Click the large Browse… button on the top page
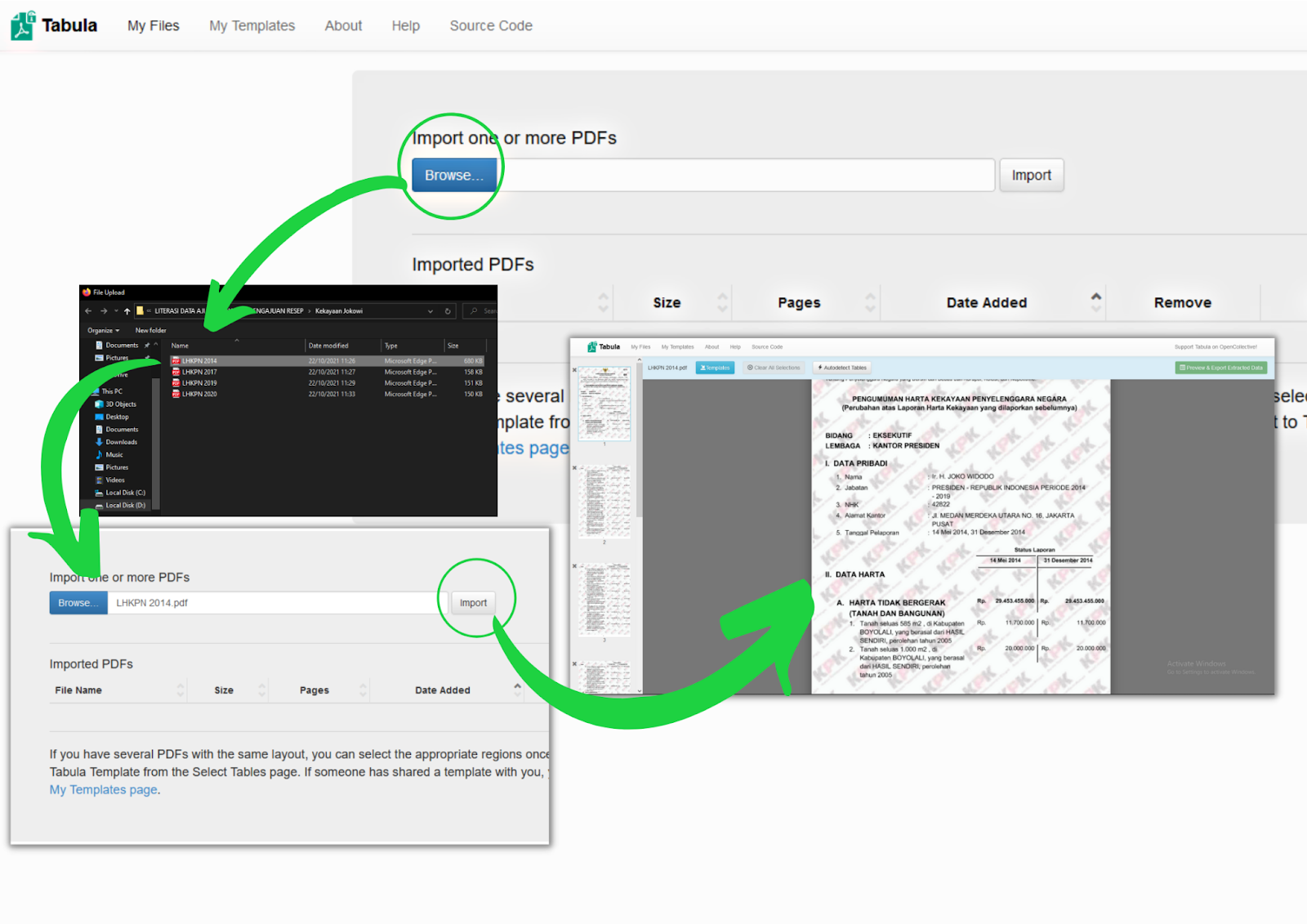This screenshot has height=924, width=1307. (454, 175)
